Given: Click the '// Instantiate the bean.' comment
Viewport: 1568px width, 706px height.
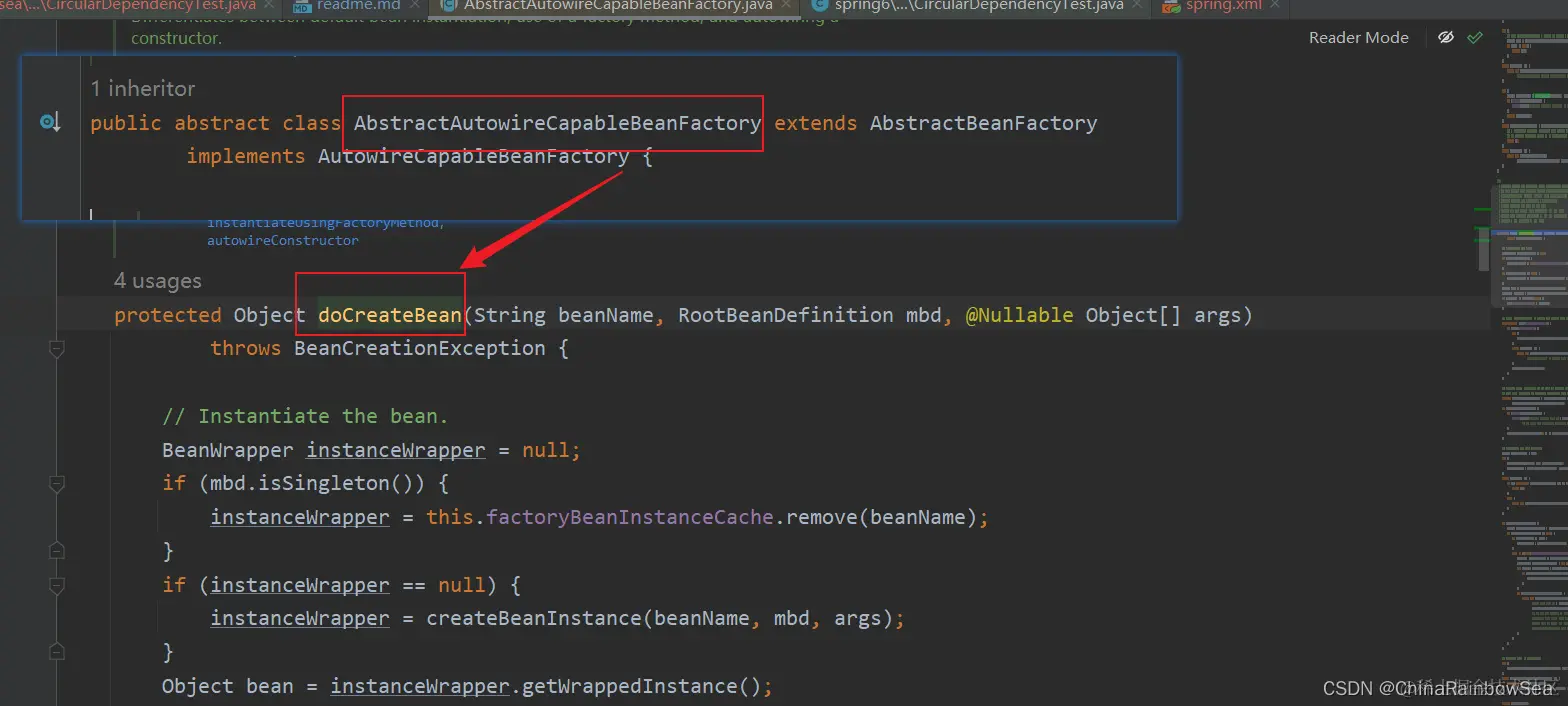Looking at the screenshot, I should [x=305, y=416].
